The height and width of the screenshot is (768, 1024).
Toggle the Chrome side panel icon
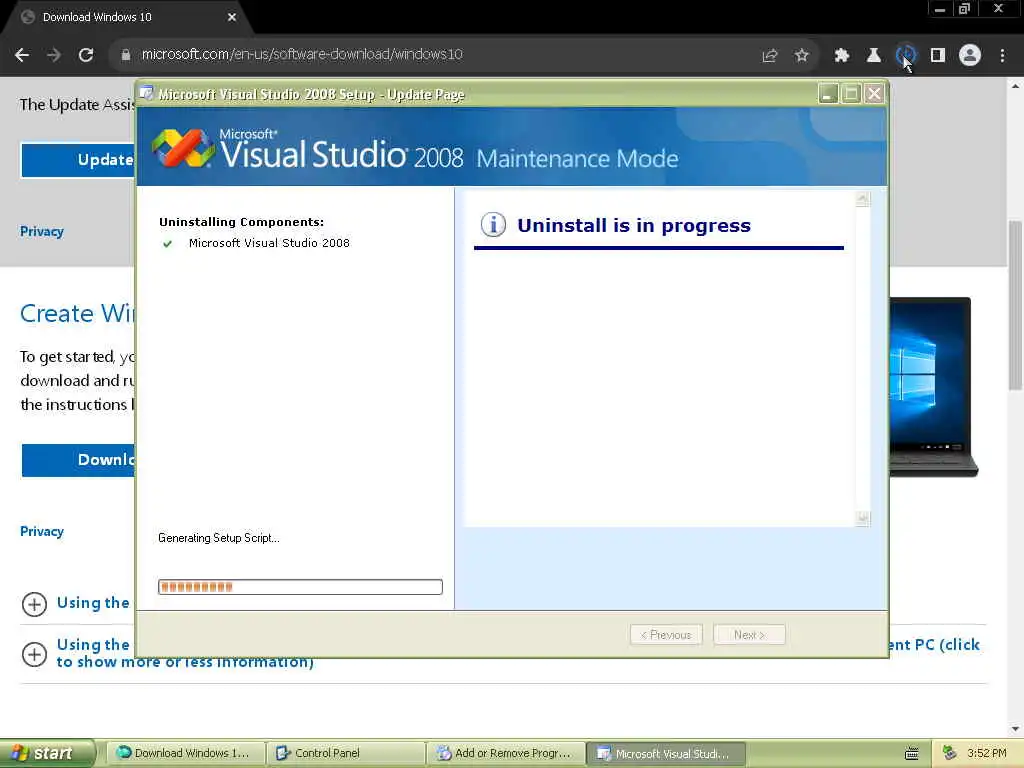[938, 56]
